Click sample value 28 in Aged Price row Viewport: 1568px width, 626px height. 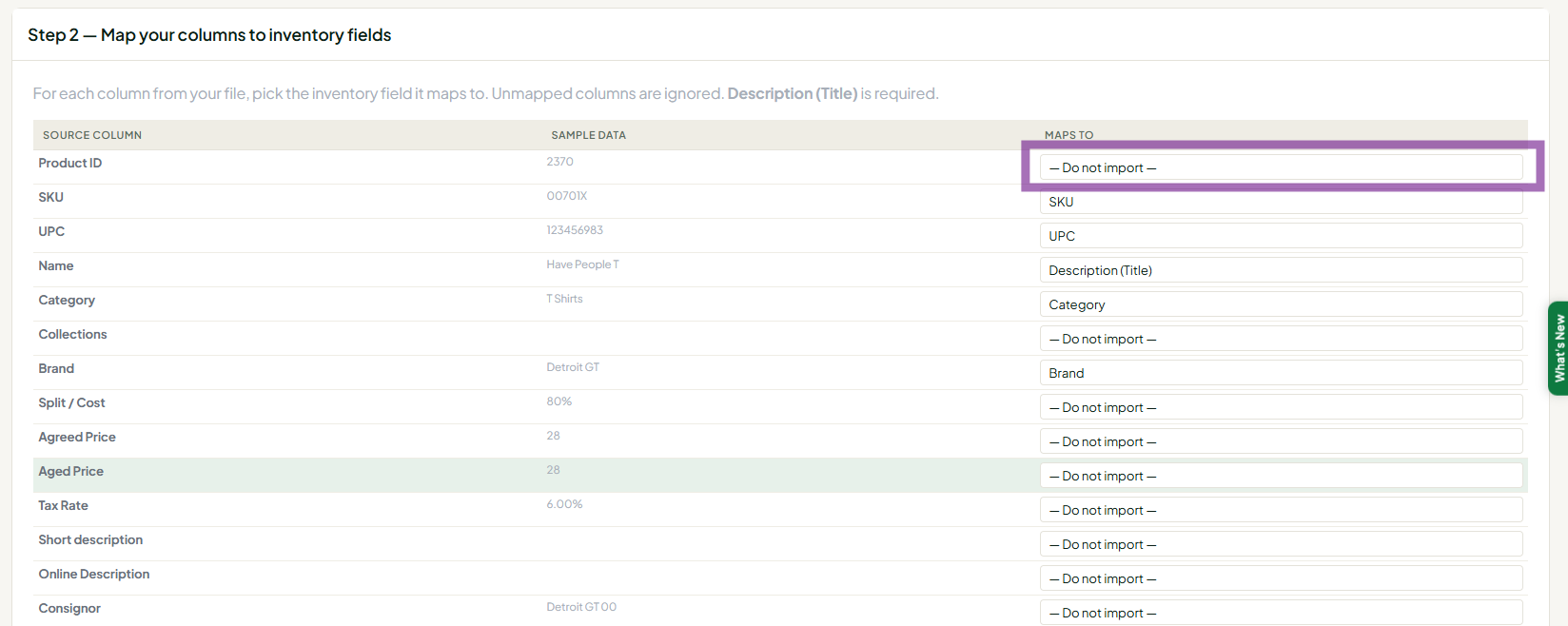553,470
